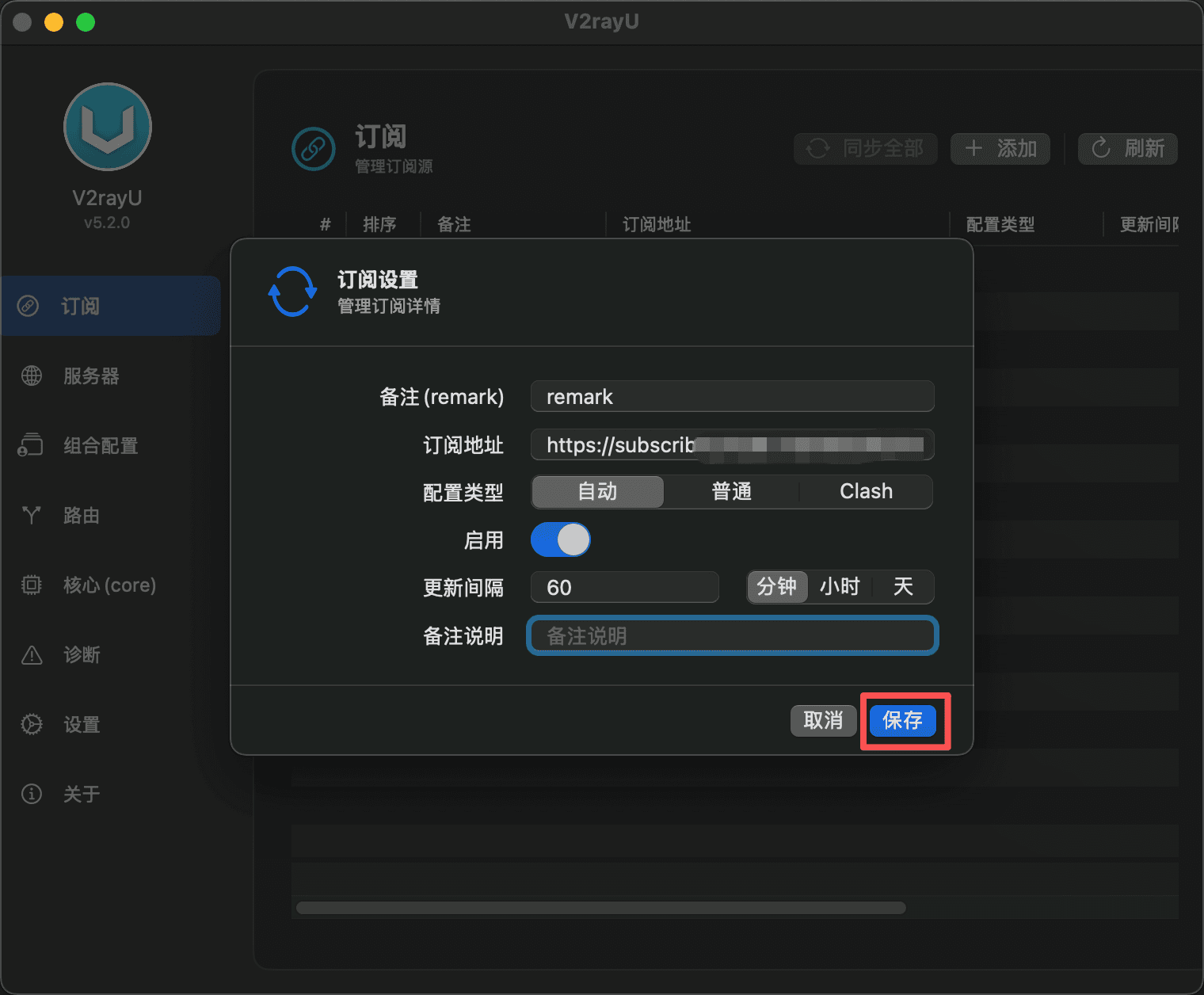
Task: Click the 配置类型 column header
Action: (x=1000, y=225)
